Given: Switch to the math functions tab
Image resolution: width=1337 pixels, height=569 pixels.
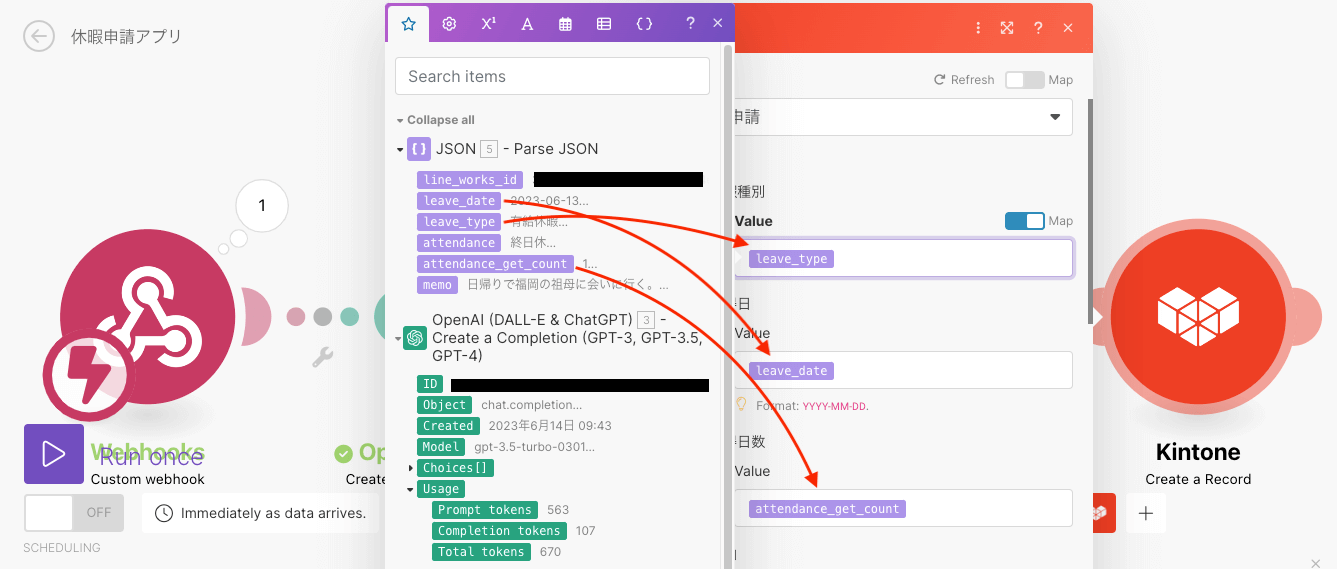Looking at the screenshot, I should click(x=488, y=24).
